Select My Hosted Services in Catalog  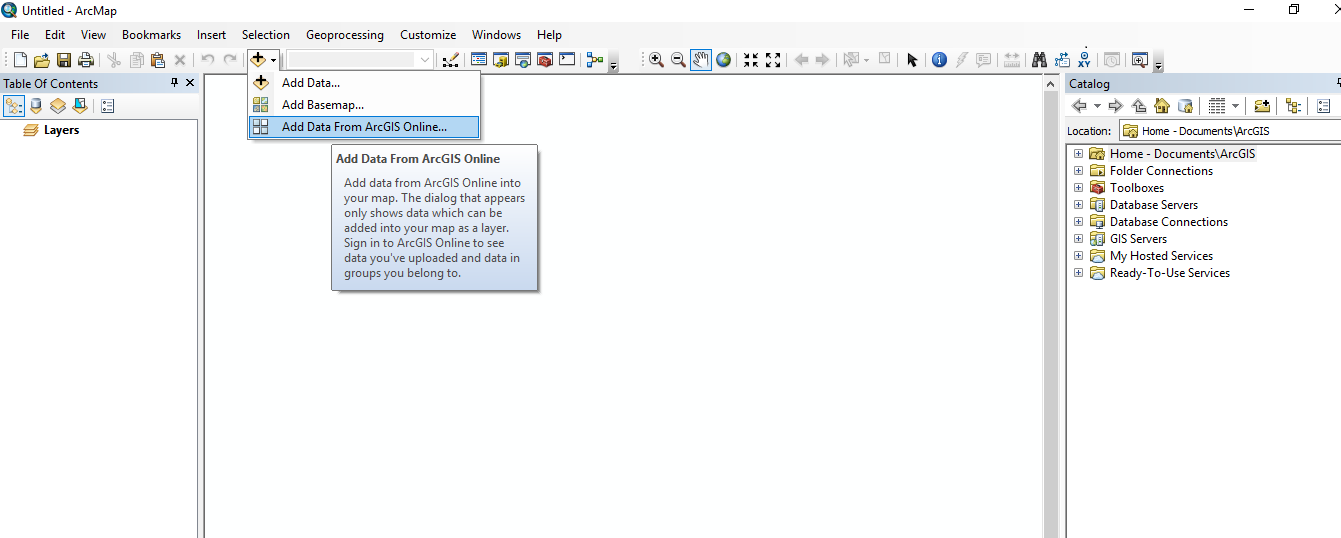1161,256
